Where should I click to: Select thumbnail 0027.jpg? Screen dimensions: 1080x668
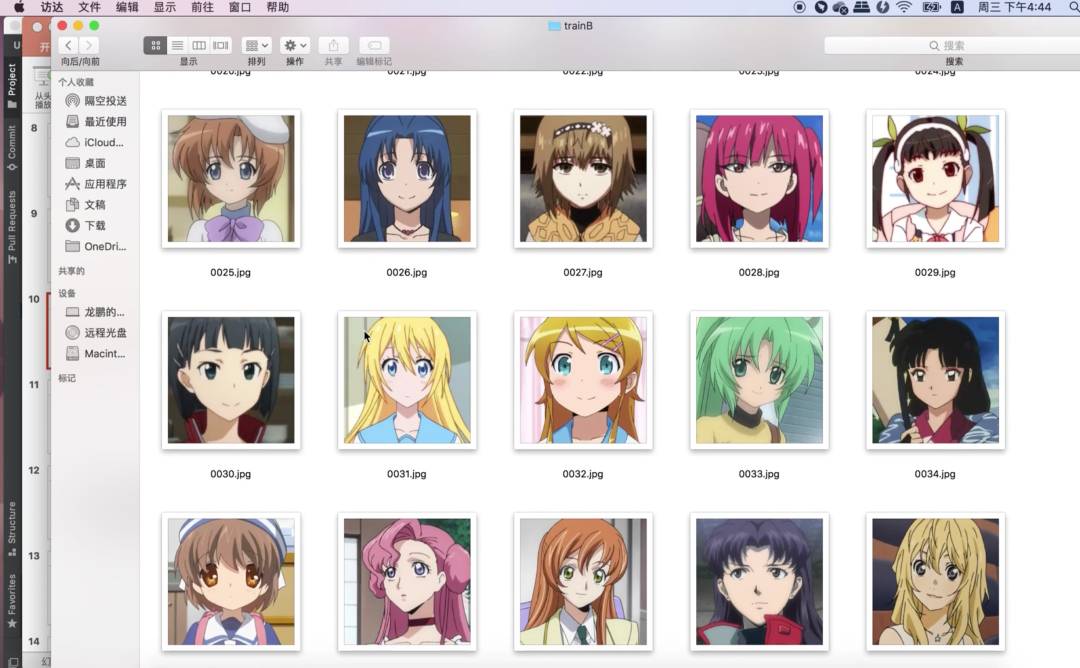click(583, 178)
